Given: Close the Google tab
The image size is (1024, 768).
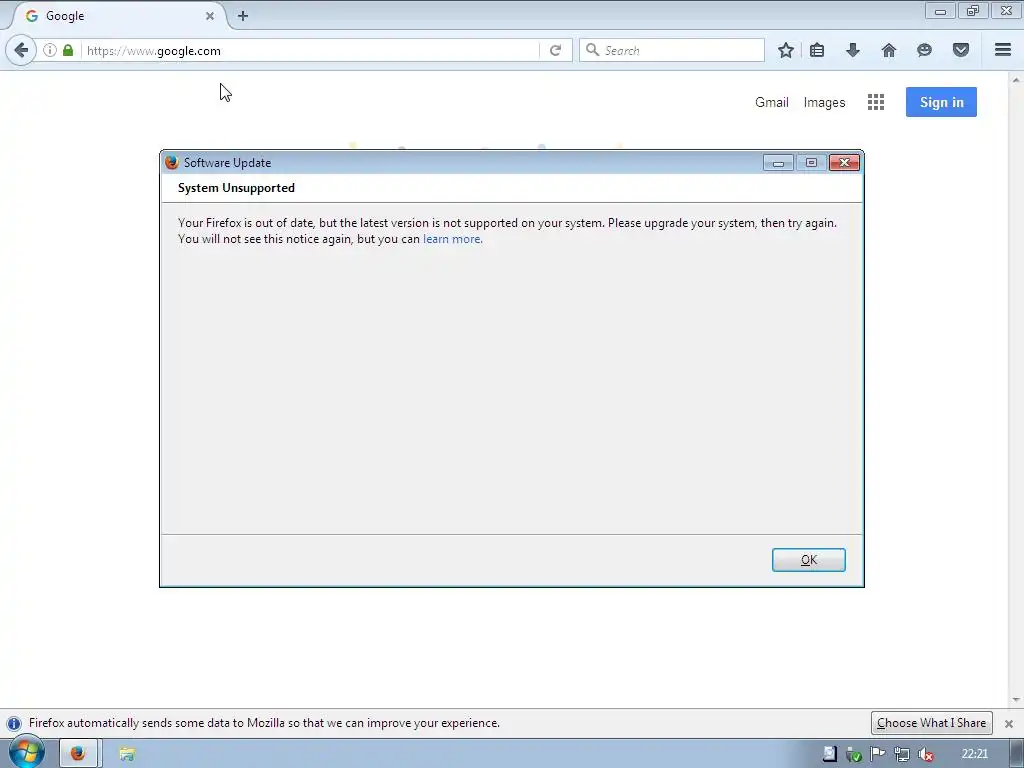Looking at the screenshot, I should (x=210, y=16).
